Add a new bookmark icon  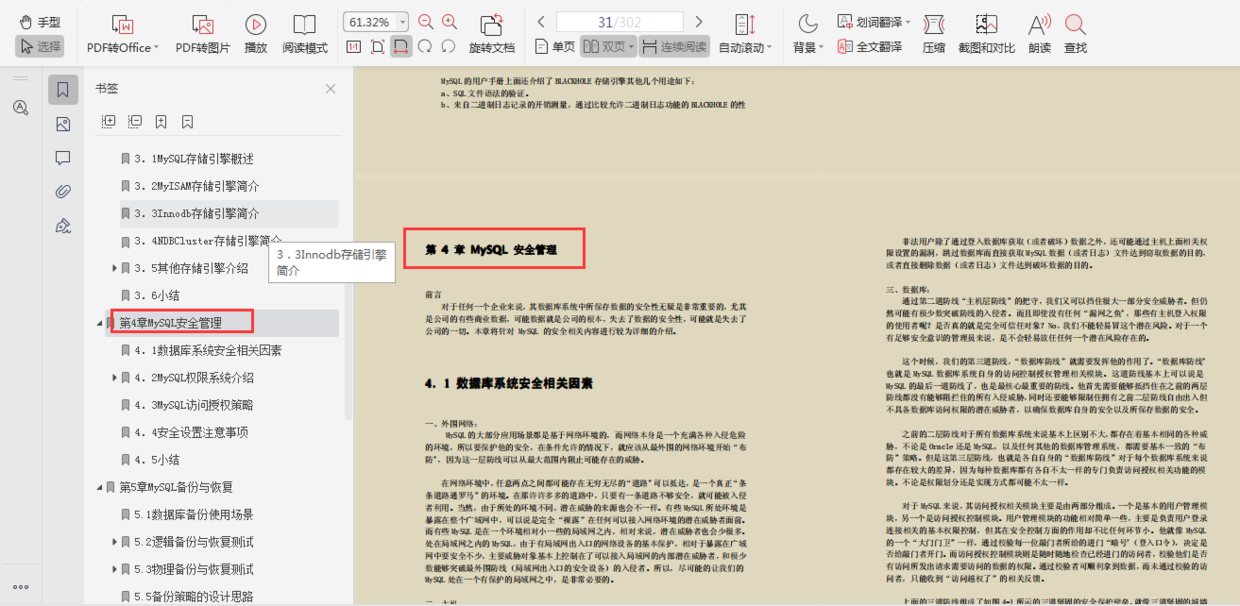click(x=161, y=122)
